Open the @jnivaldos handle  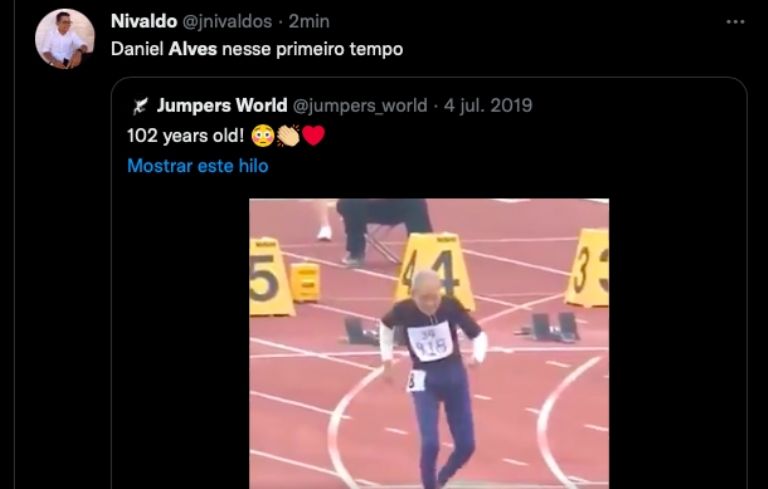[x=227, y=22]
